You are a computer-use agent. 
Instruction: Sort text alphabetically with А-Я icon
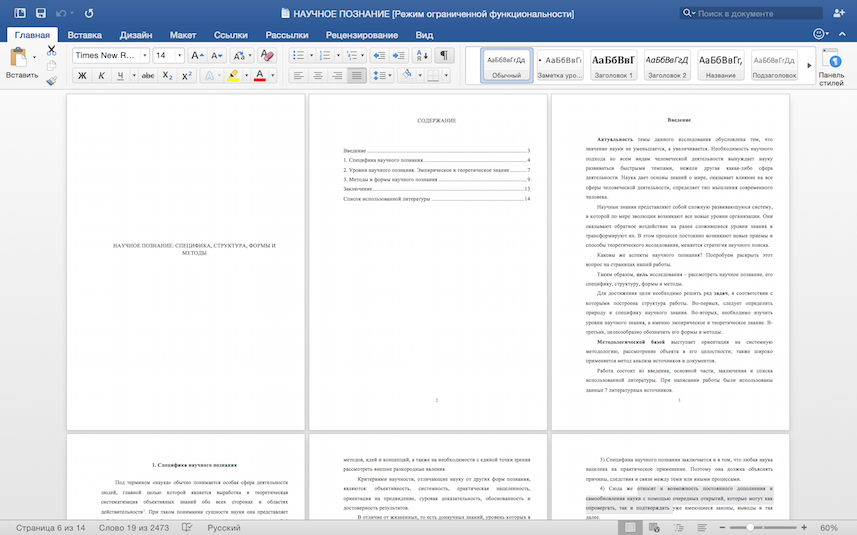[422, 55]
